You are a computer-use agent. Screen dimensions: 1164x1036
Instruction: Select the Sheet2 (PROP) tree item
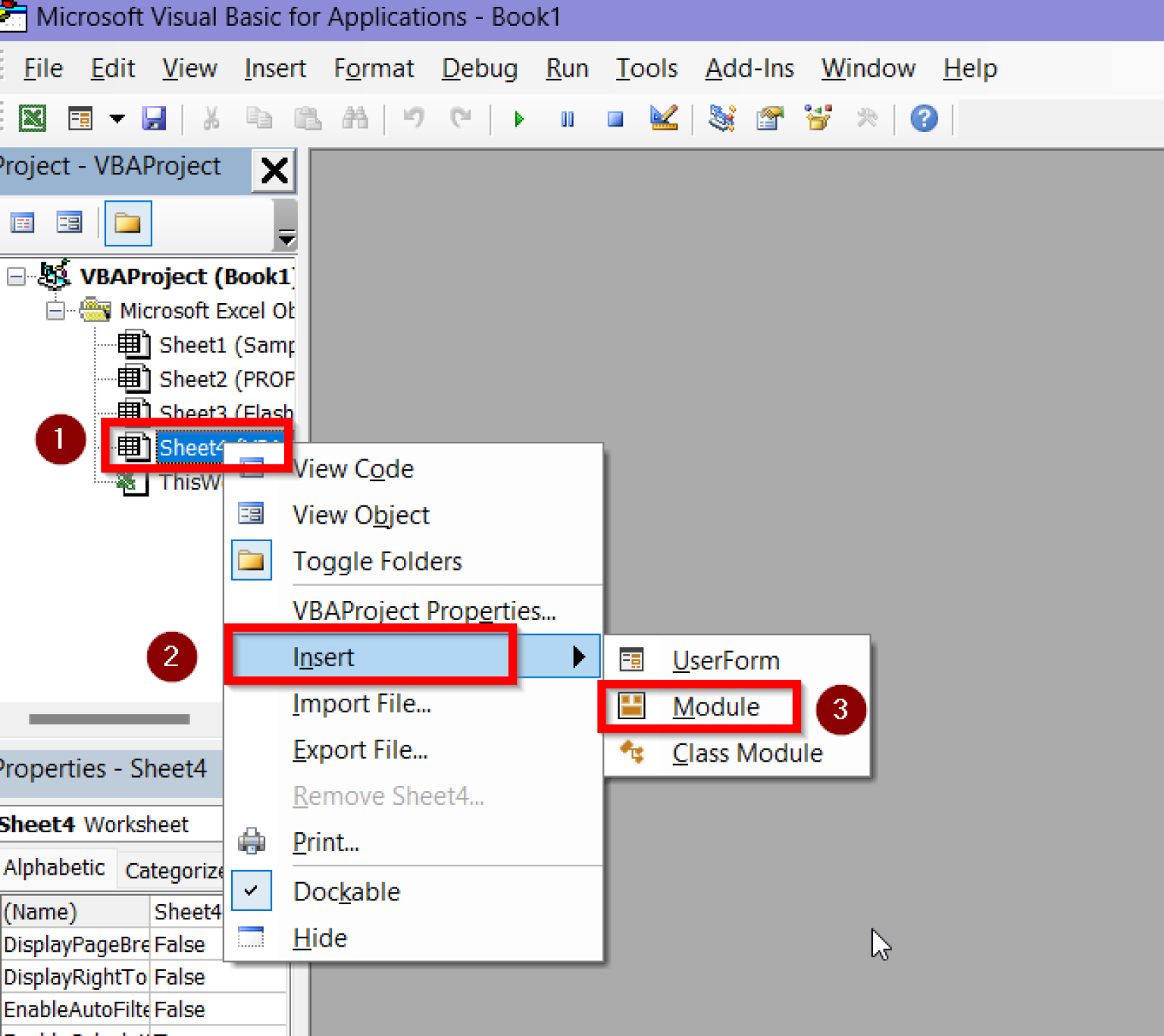point(212,379)
